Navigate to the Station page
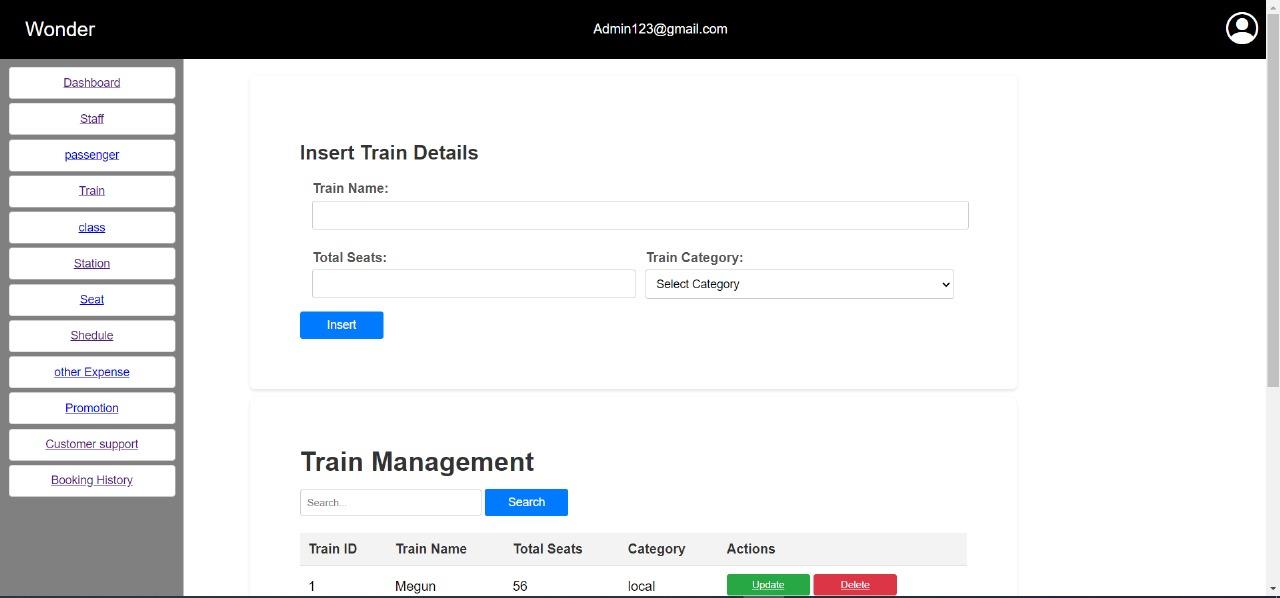The image size is (1280, 598). pos(92,264)
